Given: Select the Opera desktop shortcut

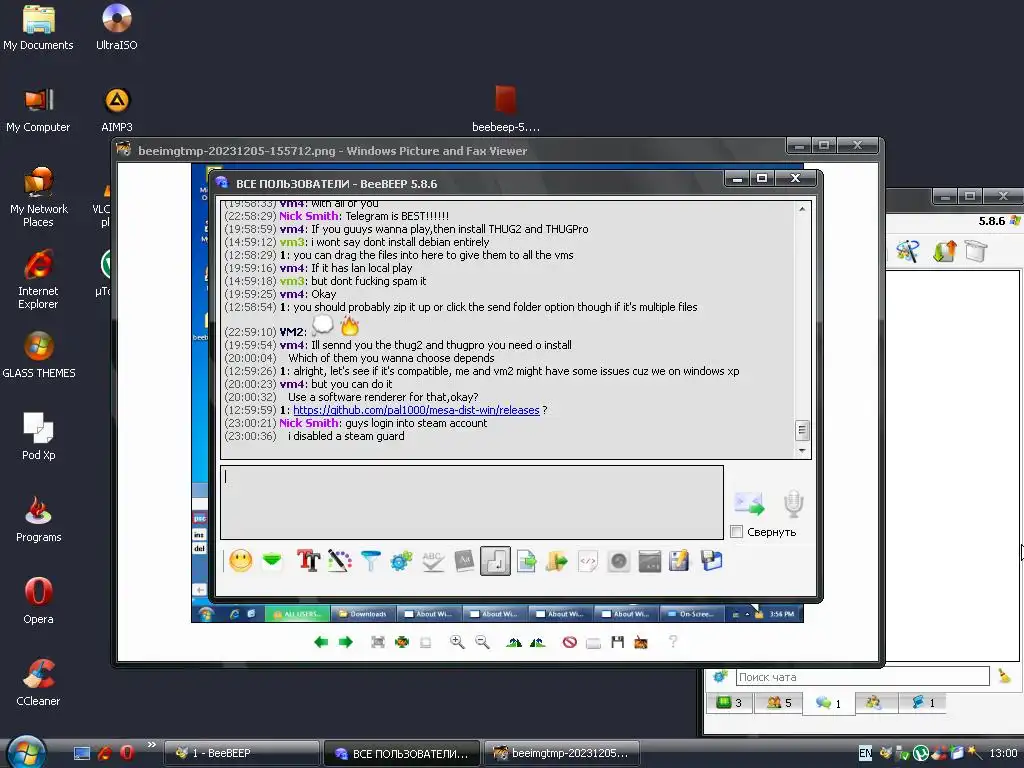Looking at the screenshot, I should click(39, 600).
